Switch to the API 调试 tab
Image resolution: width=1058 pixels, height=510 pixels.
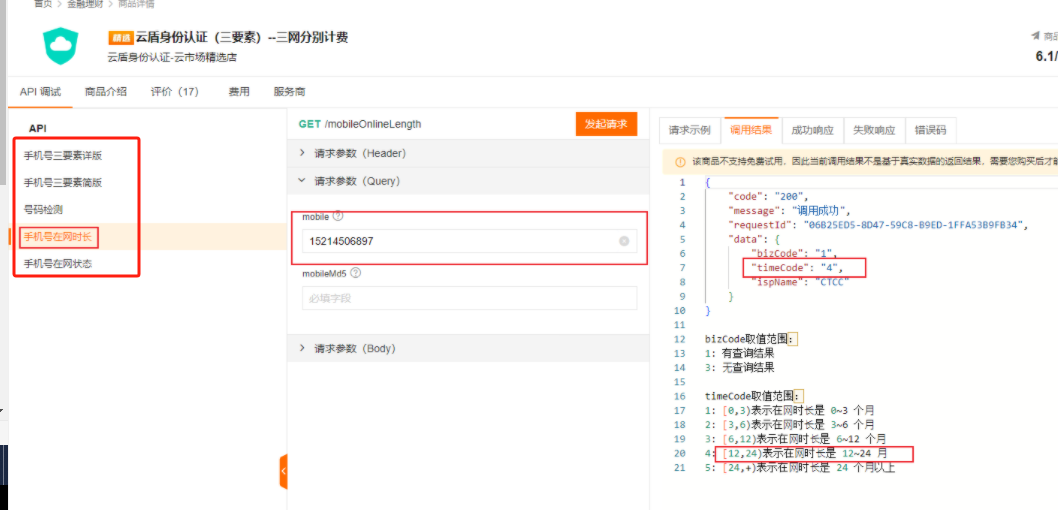click(x=40, y=92)
